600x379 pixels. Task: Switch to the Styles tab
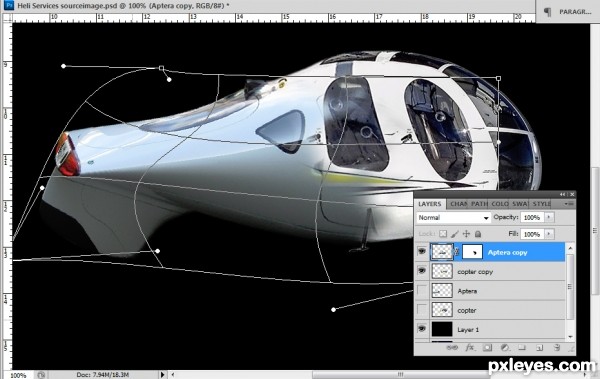[x=541, y=204]
